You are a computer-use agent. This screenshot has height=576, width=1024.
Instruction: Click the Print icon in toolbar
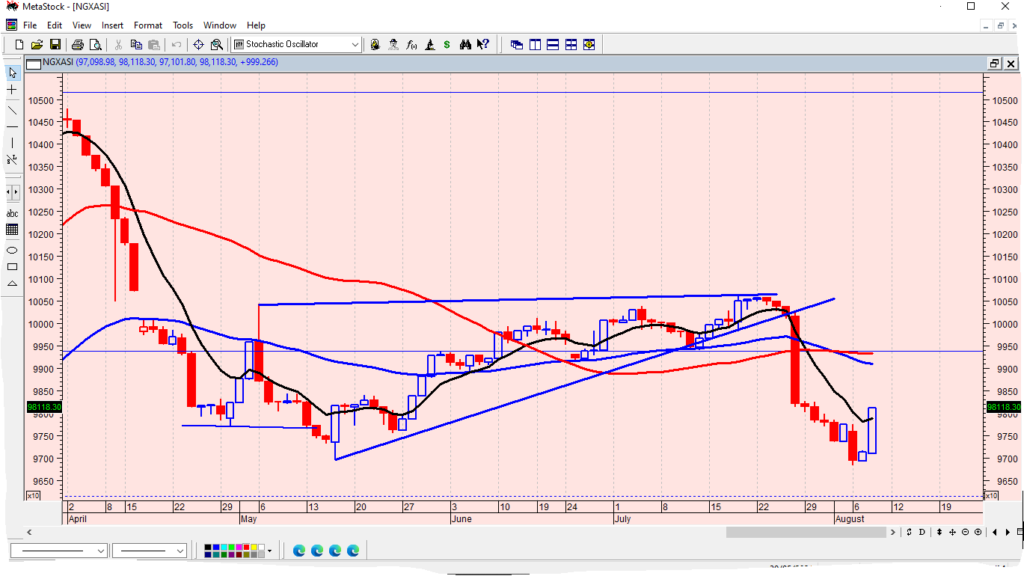coord(78,44)
